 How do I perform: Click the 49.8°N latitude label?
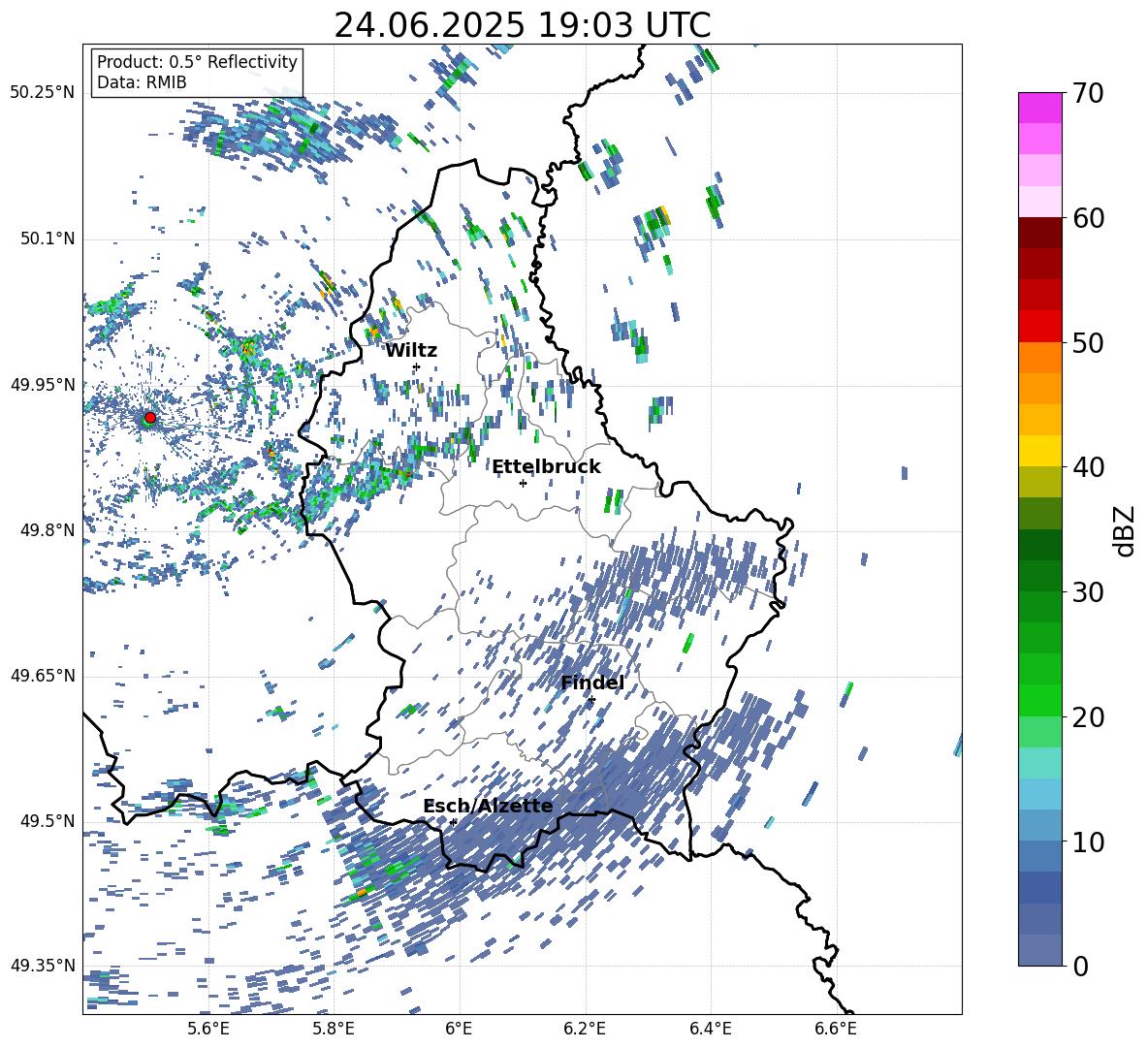[47, 530]
